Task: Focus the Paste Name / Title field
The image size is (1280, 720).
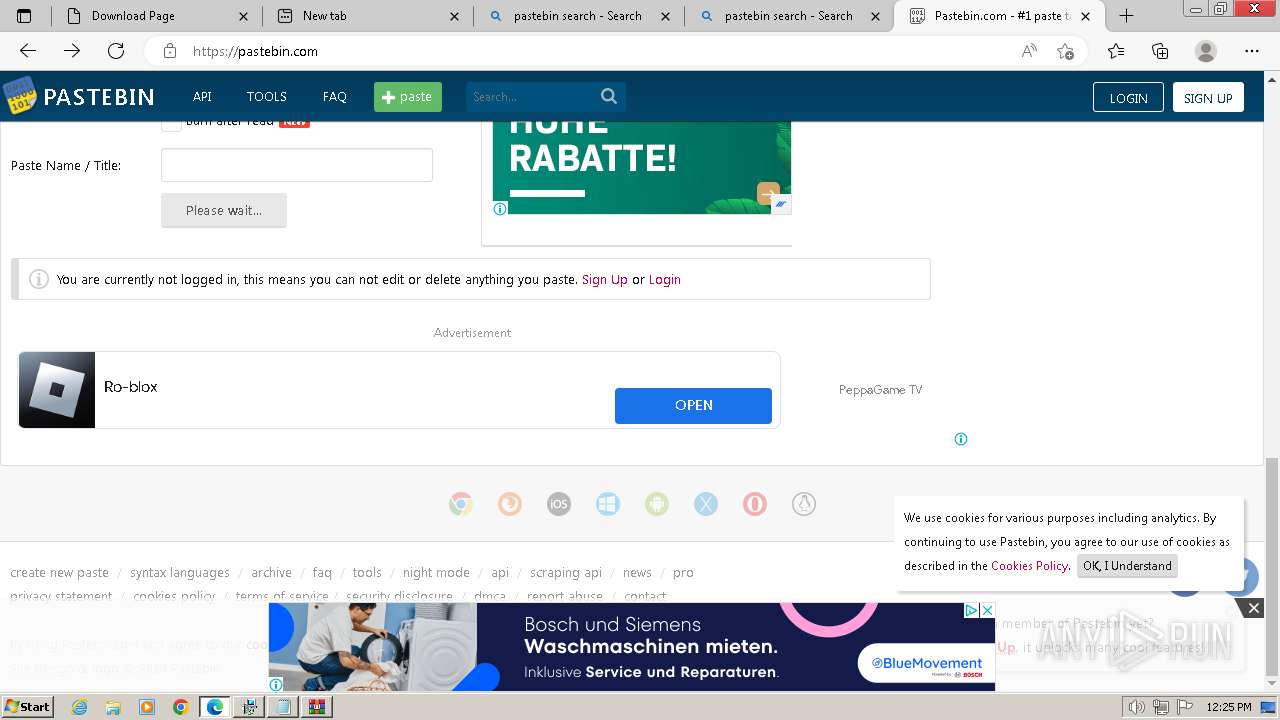Action: click(297, 165)
